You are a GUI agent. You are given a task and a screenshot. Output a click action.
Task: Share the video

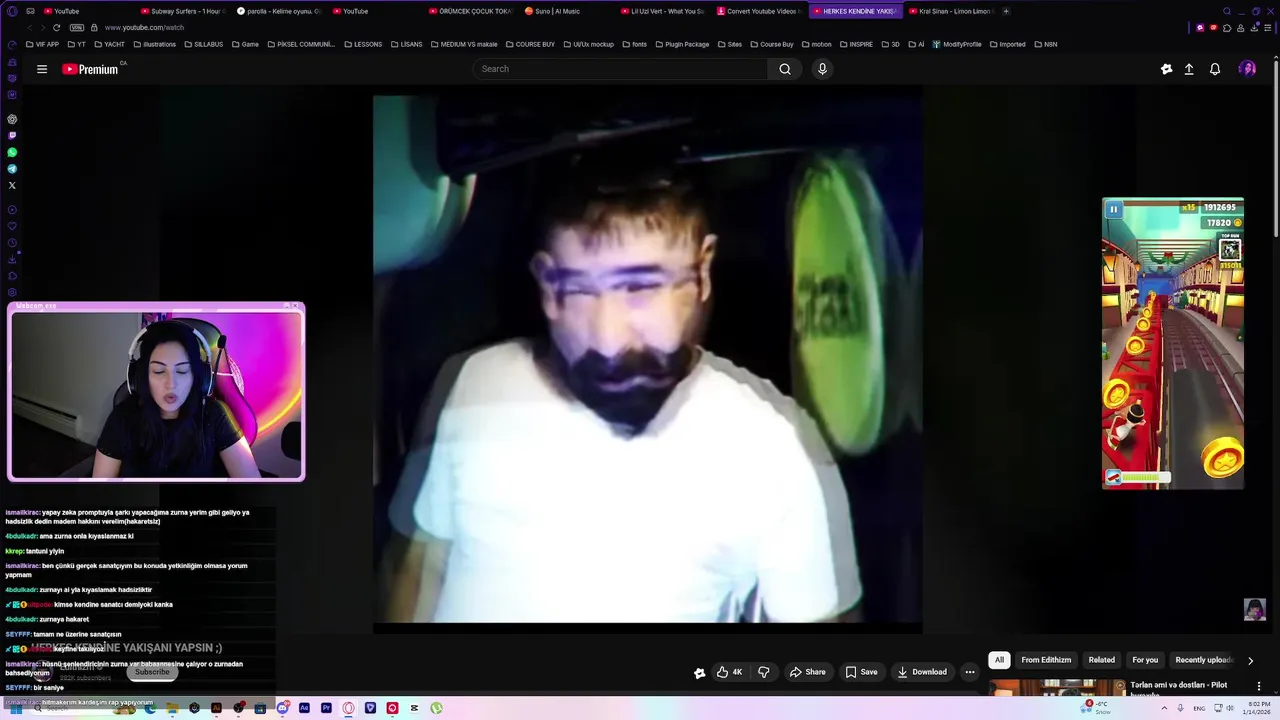[807, 672]
